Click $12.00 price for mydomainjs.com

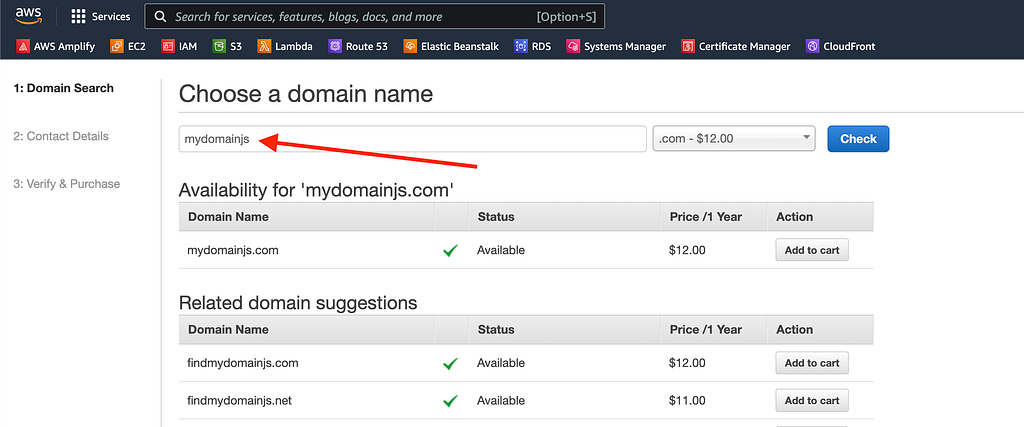(x=687, y=250)
